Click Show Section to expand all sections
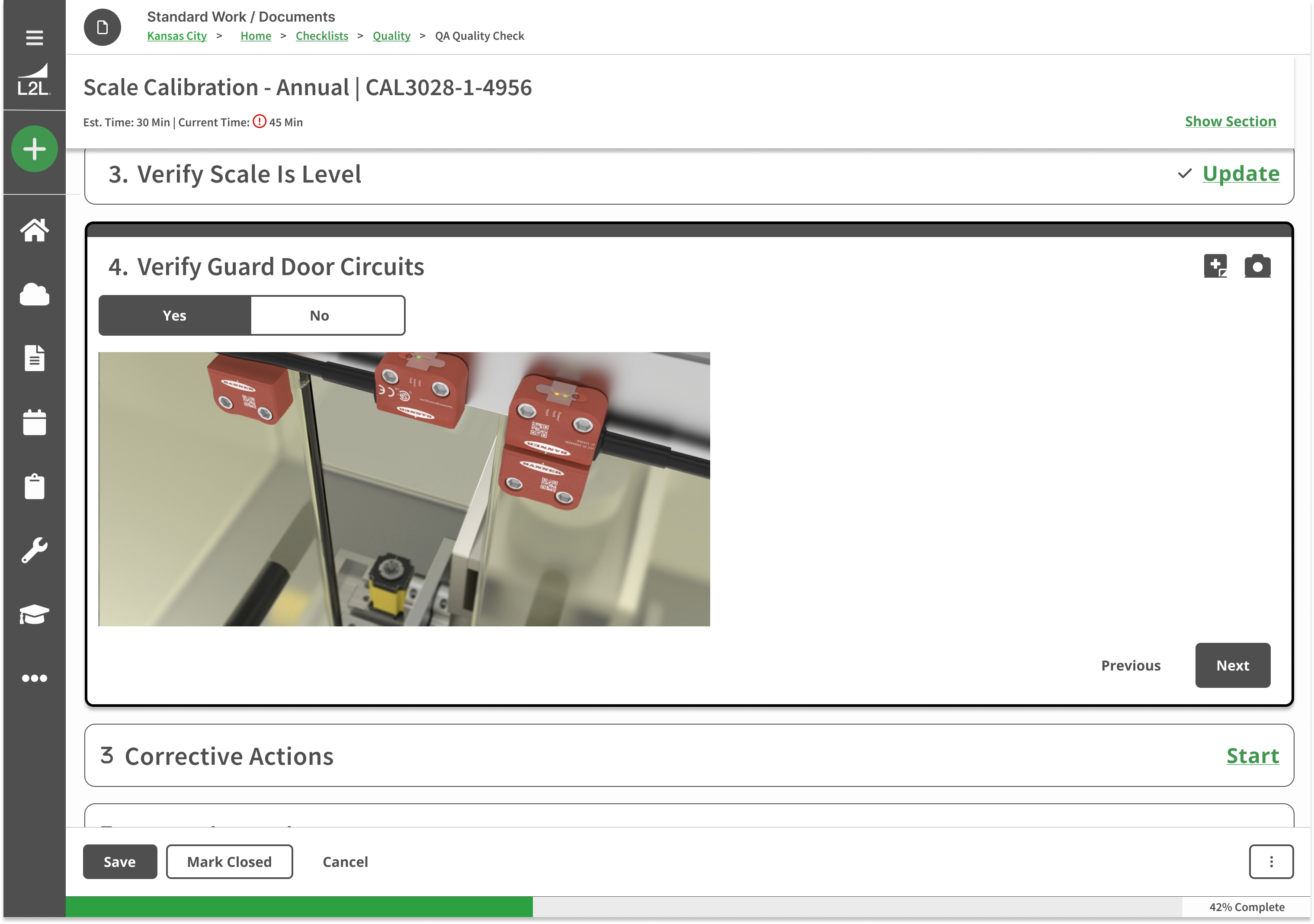Image resolution: width=1314 pixels, height=924 pixels. coord(1231,122)
